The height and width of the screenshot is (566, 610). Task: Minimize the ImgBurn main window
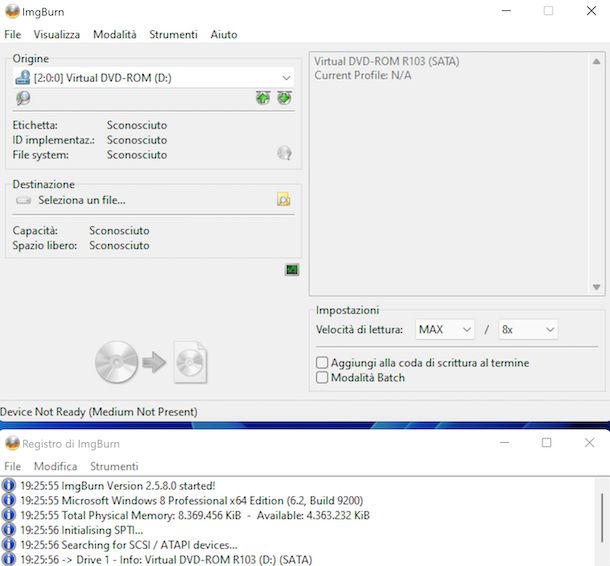pyautogui.click(x=506, y=11)
